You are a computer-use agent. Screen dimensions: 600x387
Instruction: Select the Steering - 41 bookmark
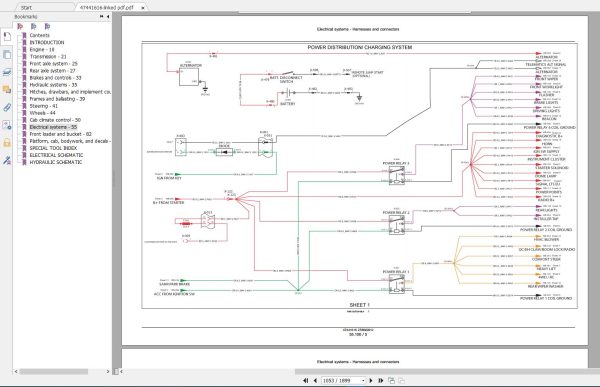(x=44, y=106)
